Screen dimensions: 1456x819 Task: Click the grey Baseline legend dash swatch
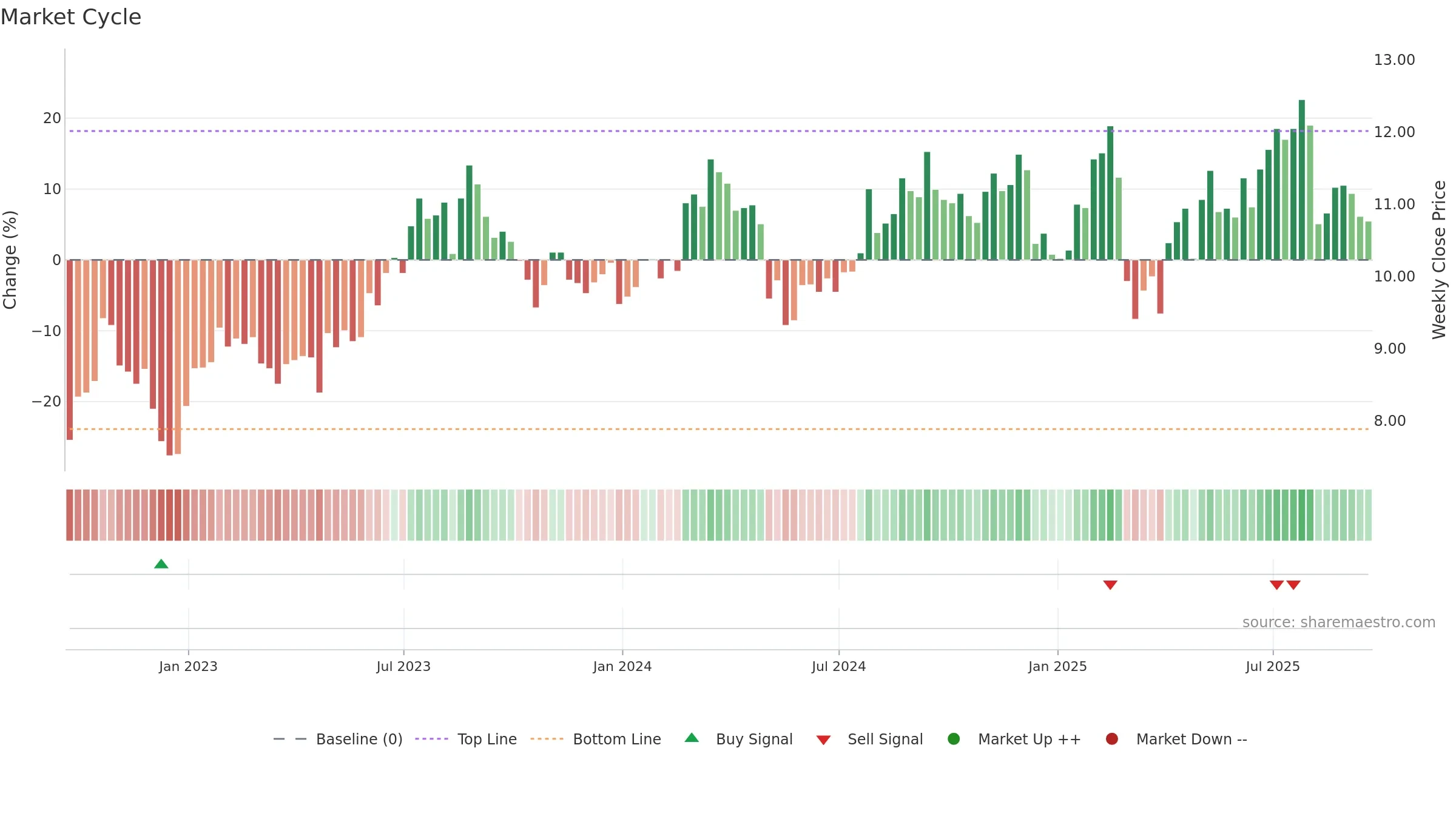pyautogui.click(x=290, y=739)
